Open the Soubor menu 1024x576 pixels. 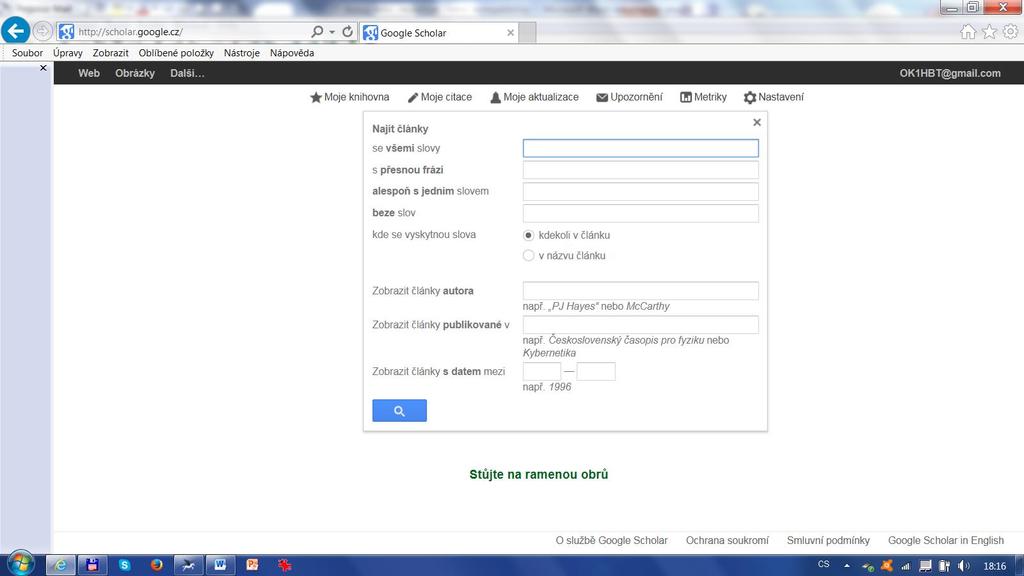[27, 53]
